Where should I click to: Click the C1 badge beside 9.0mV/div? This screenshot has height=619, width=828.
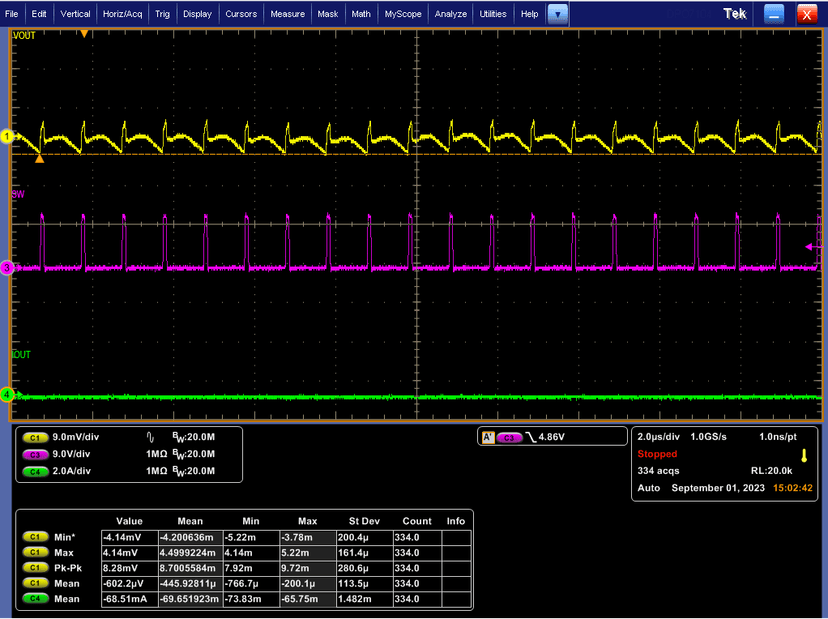(x=36, y=438)
